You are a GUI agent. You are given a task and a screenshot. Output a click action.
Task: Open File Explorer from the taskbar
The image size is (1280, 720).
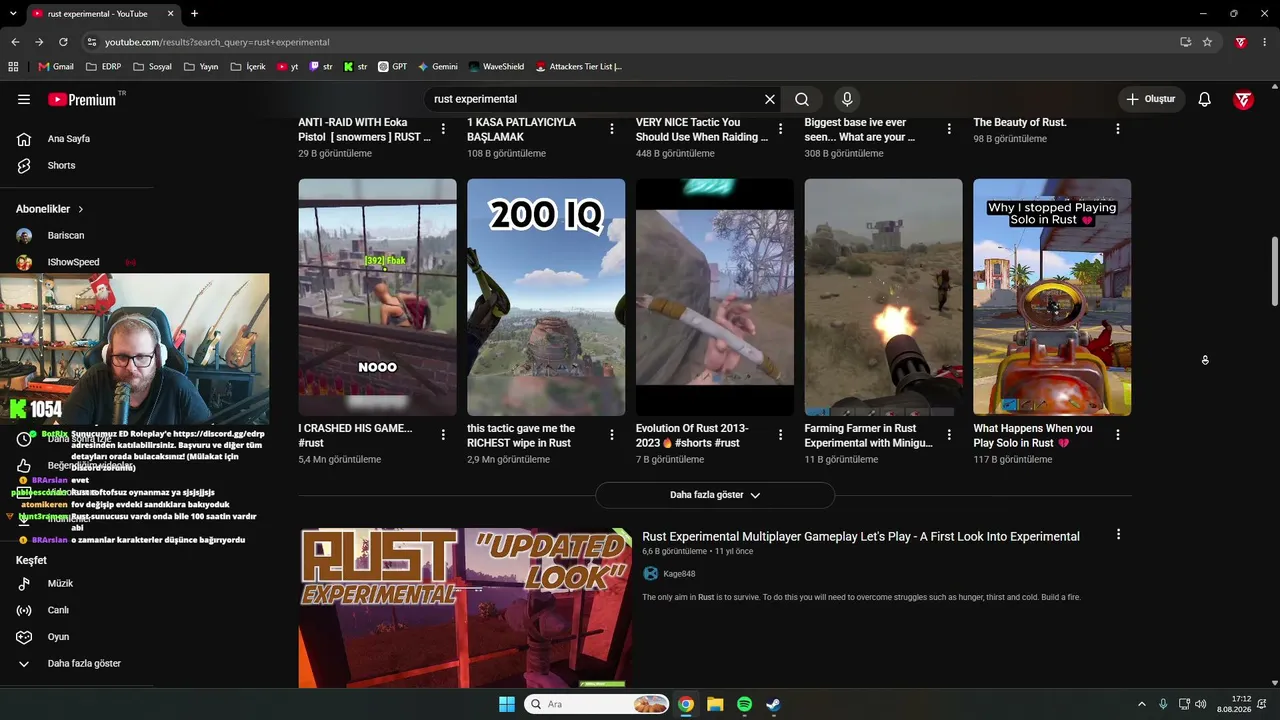tap(715, 704)
